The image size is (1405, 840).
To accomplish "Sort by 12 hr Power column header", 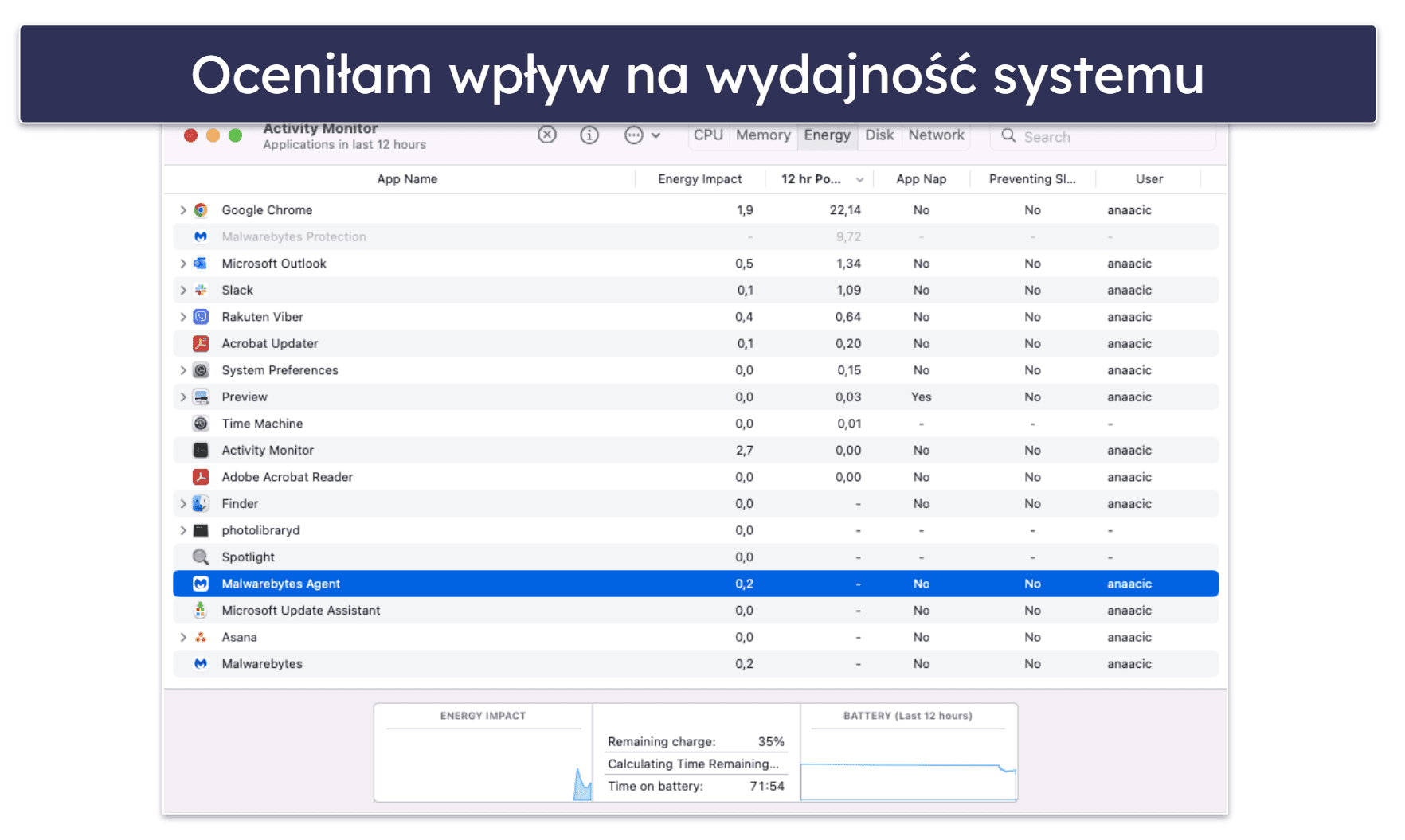I will point(819,179).
